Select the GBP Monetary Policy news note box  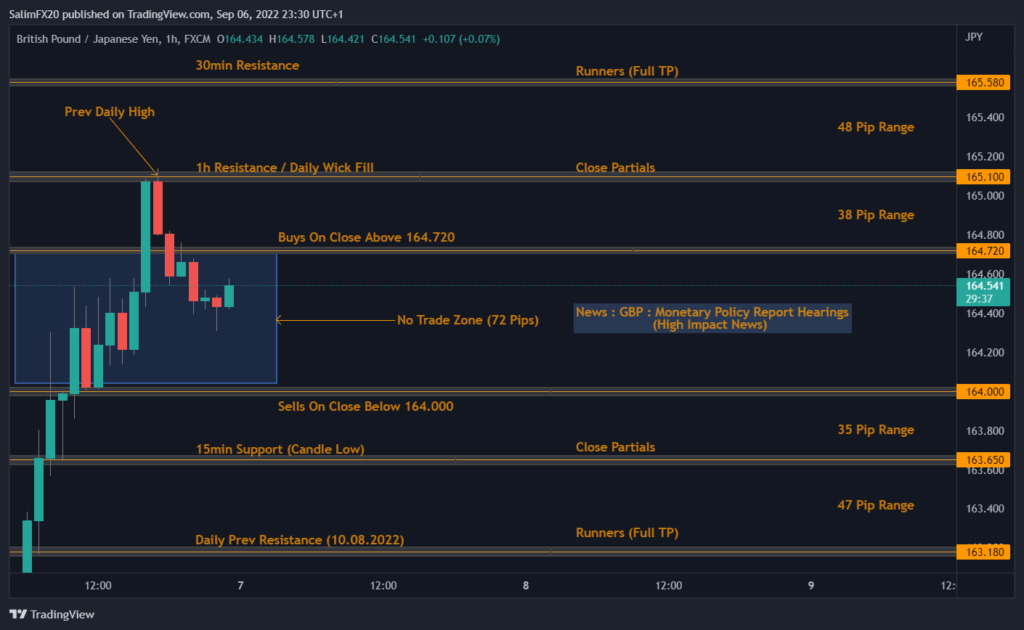712,318
